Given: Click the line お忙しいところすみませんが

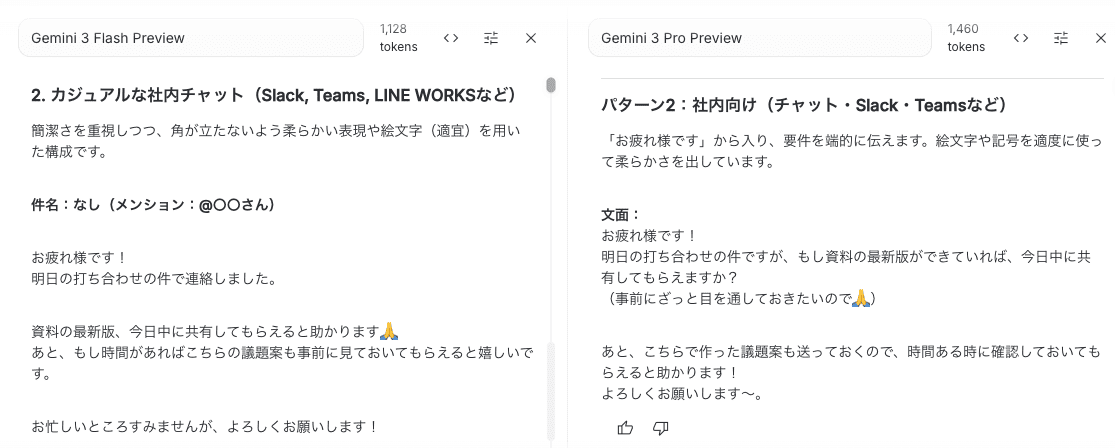Looking at the screenshot, I should [x=204, y=427].
